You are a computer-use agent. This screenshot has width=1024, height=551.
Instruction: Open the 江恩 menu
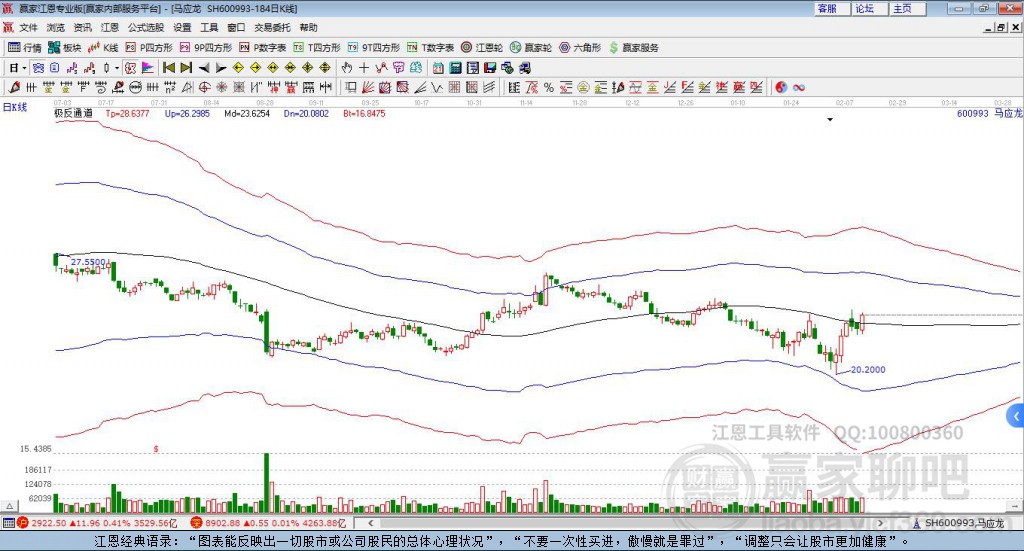pos(110,27)
